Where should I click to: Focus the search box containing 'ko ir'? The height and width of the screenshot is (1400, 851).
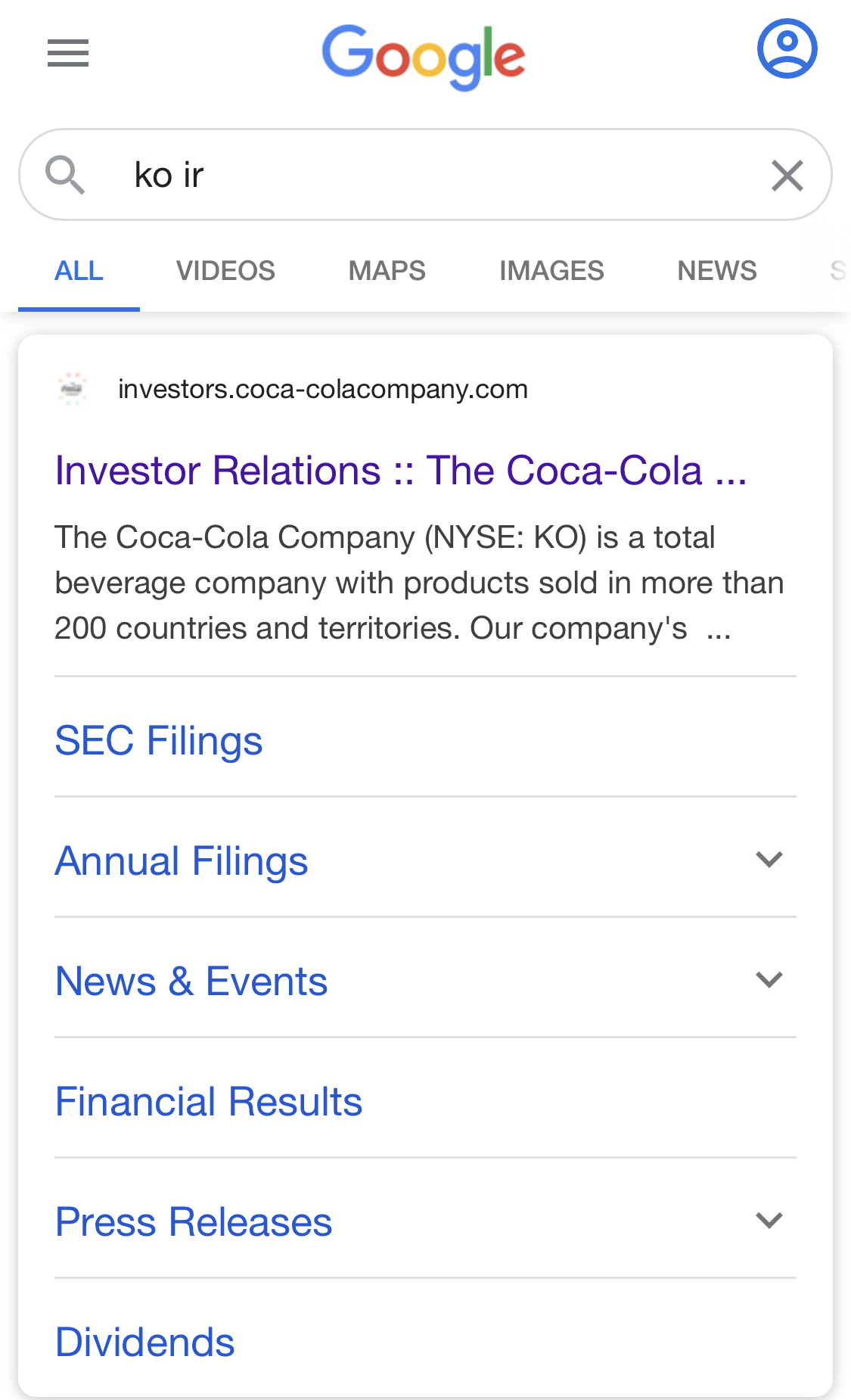tap(426, 175)
